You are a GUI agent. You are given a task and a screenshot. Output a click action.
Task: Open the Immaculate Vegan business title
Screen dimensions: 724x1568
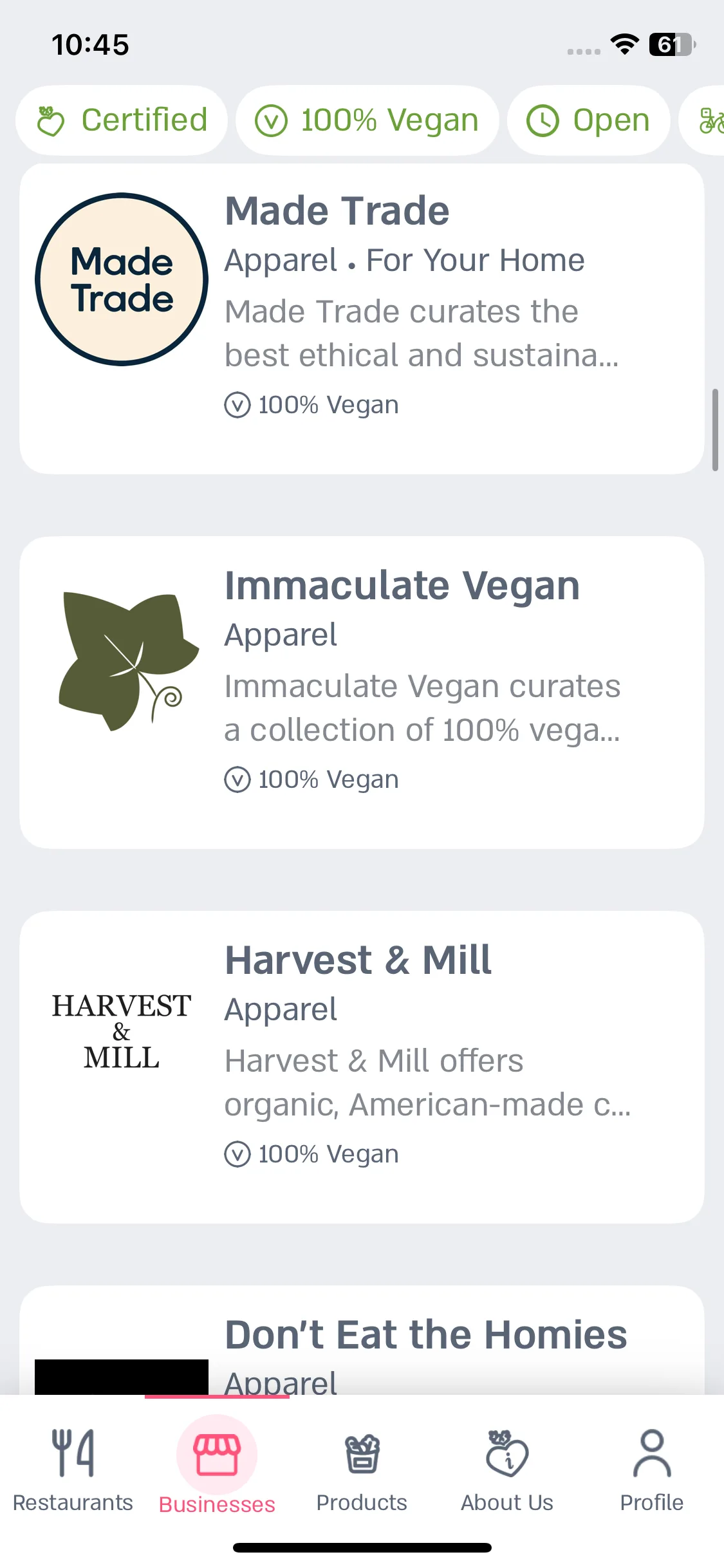(x=402, y=586)
